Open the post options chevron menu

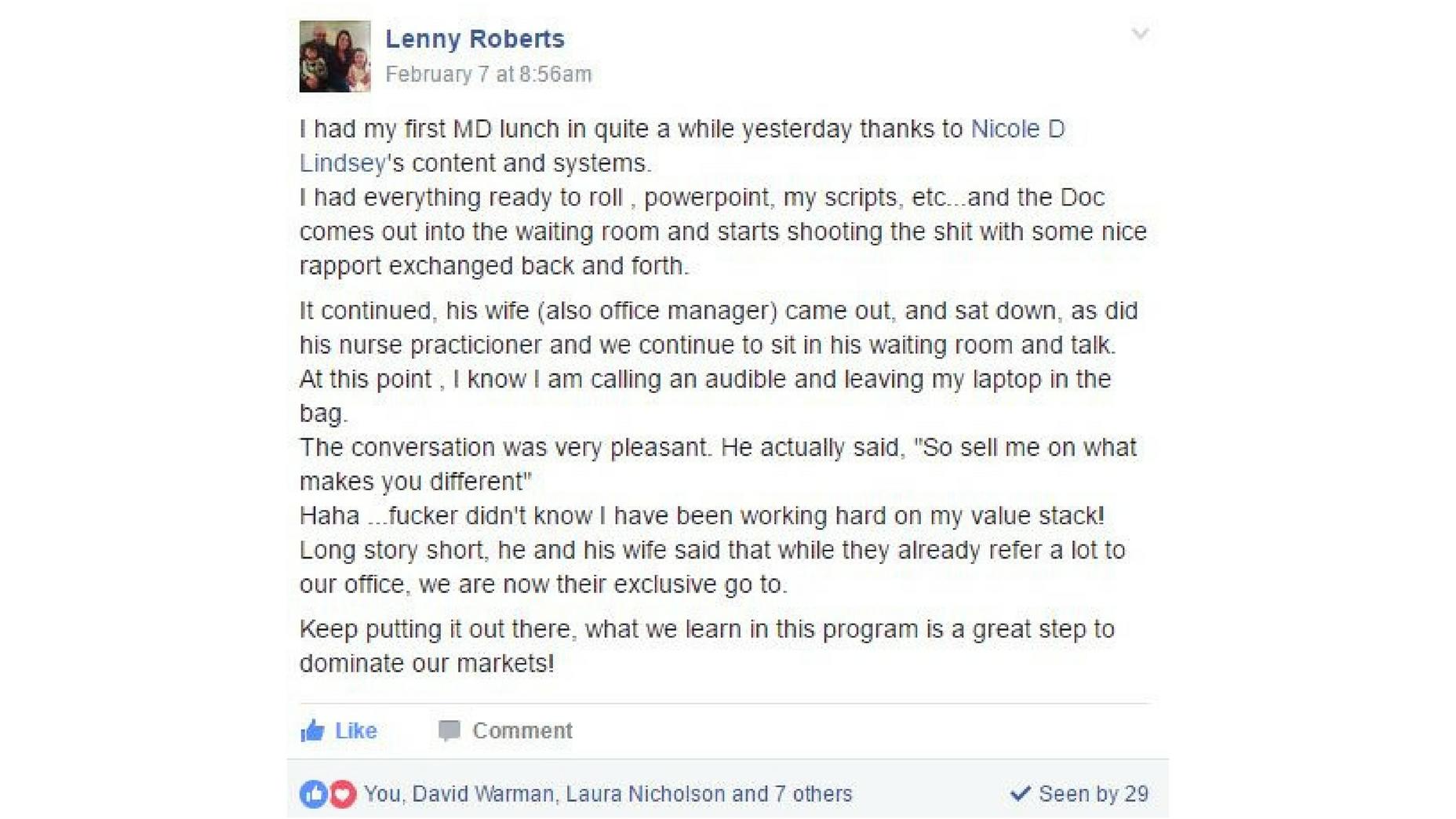tap(1140, 34)
